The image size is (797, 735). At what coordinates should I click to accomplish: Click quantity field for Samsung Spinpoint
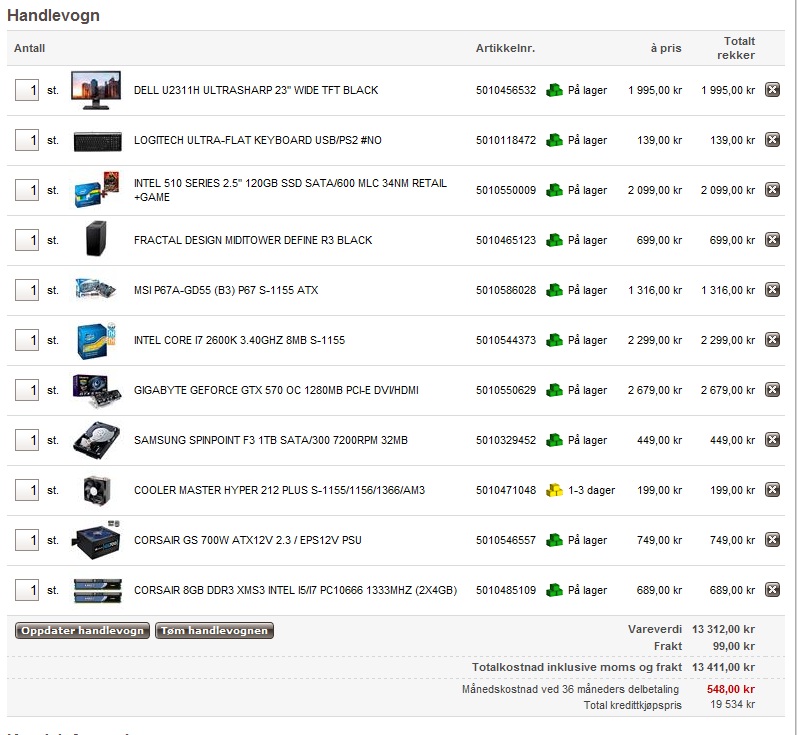pyautogui.click(x=27, y=440)
